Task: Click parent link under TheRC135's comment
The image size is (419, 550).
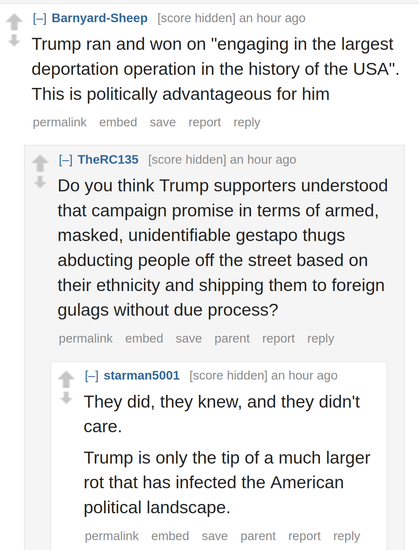Action: 232,338
